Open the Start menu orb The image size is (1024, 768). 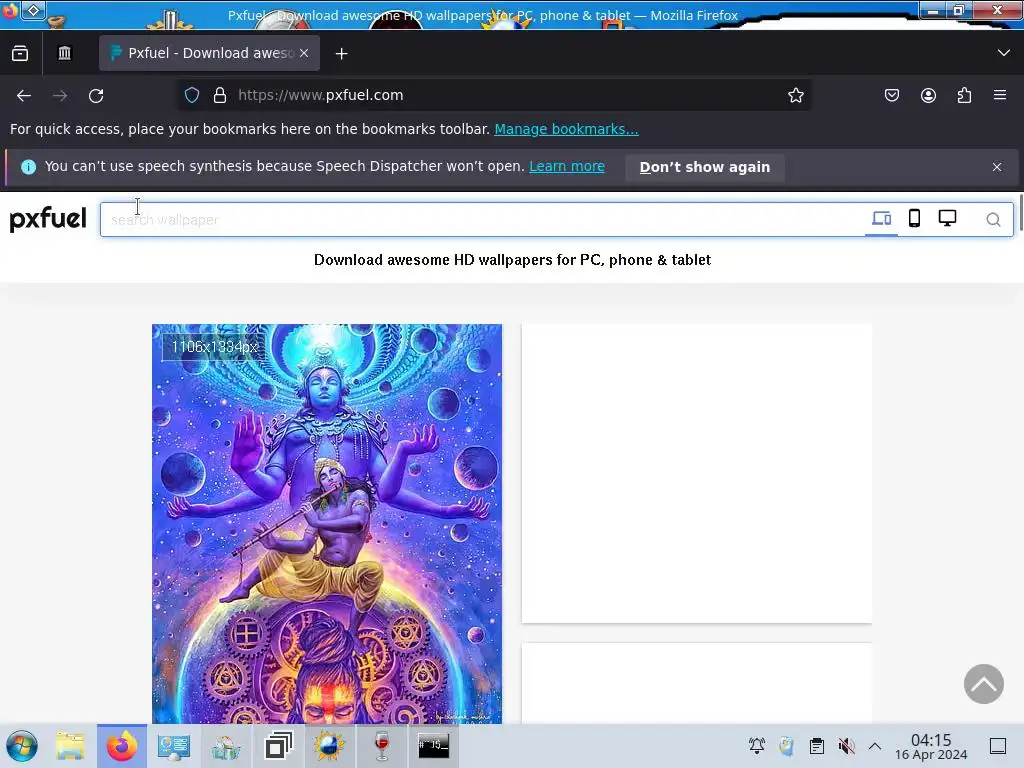click(22, 746)
